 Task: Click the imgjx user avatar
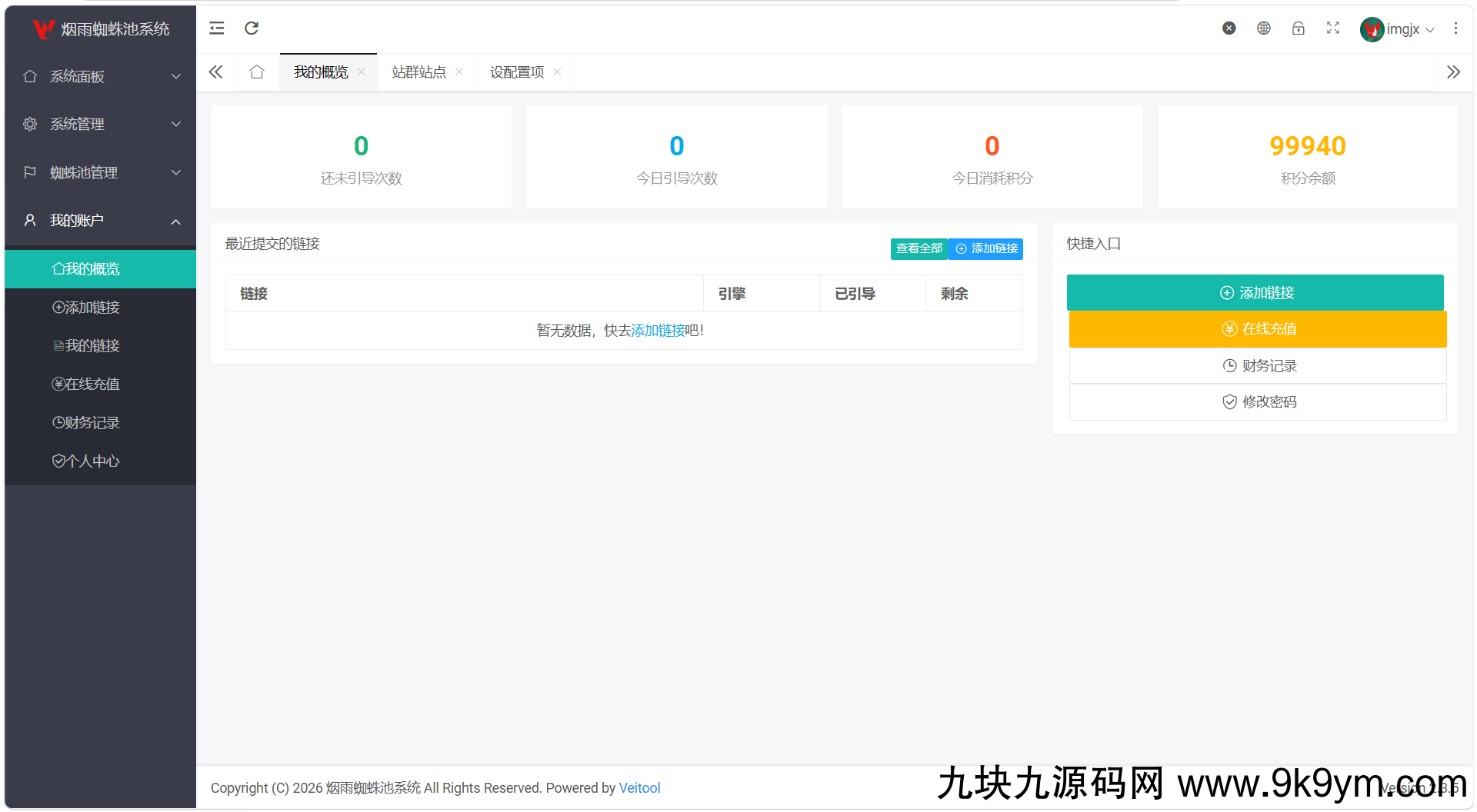tap(1372, 29)
